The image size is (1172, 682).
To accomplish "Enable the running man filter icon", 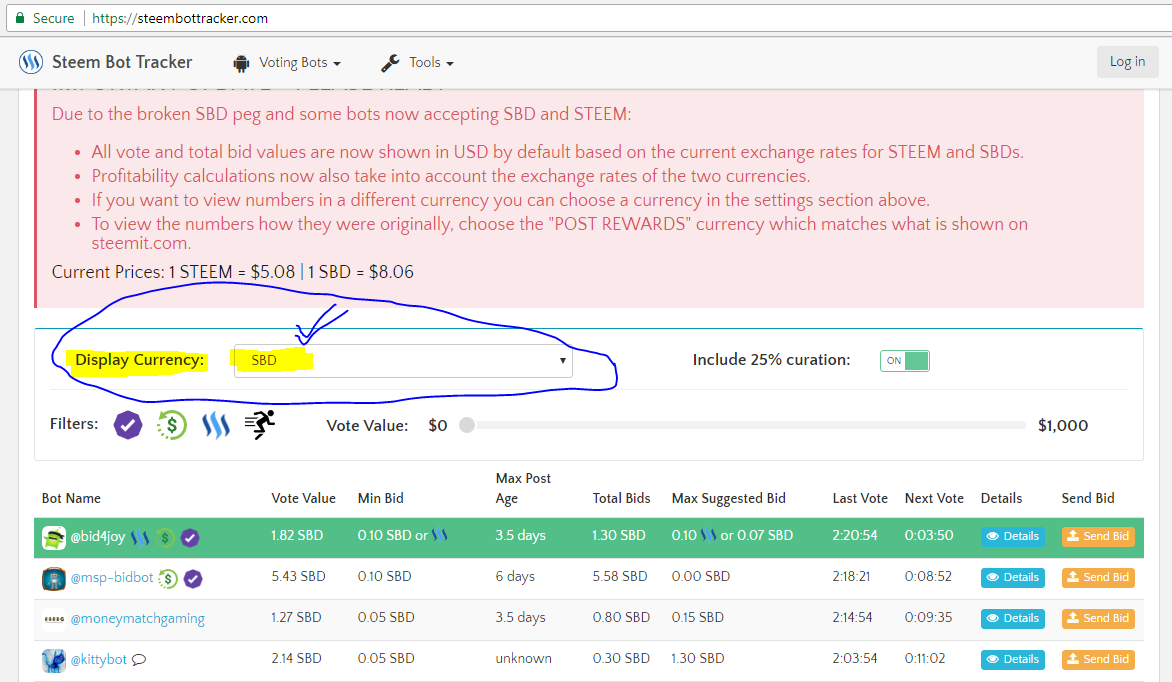I will pos(260,424).
